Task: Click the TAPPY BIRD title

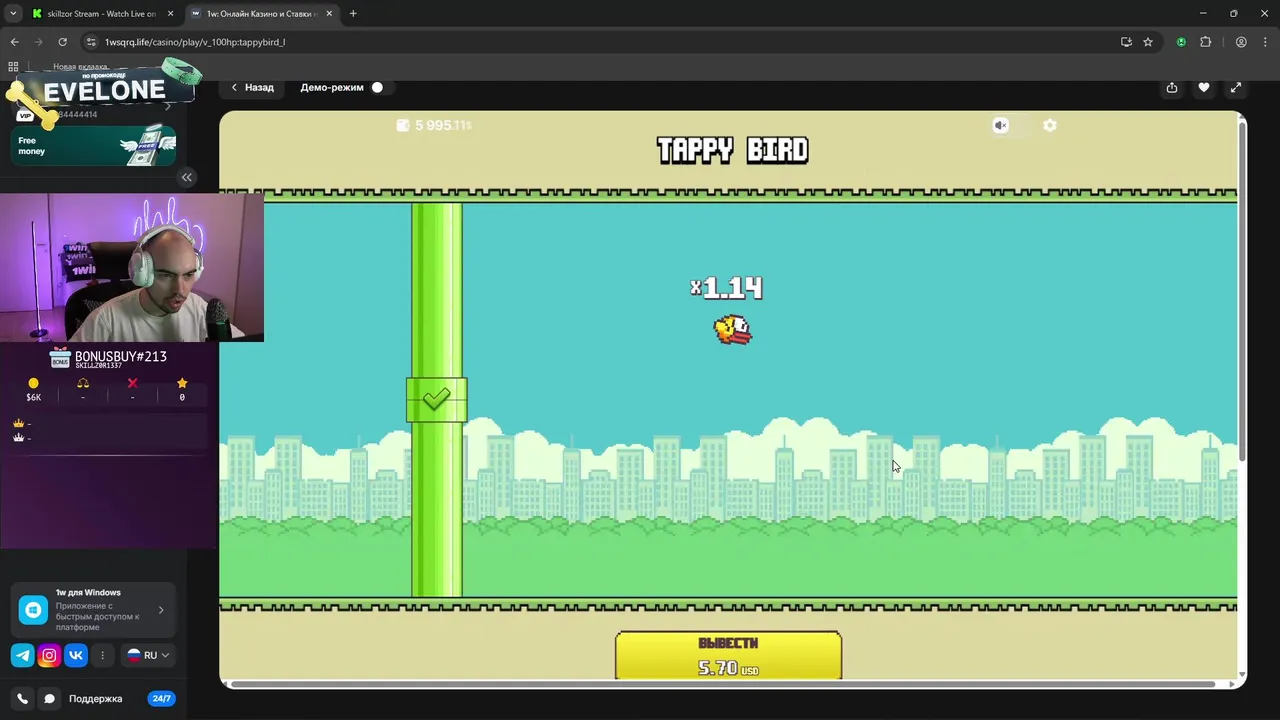Action: (x=732, y=150)
